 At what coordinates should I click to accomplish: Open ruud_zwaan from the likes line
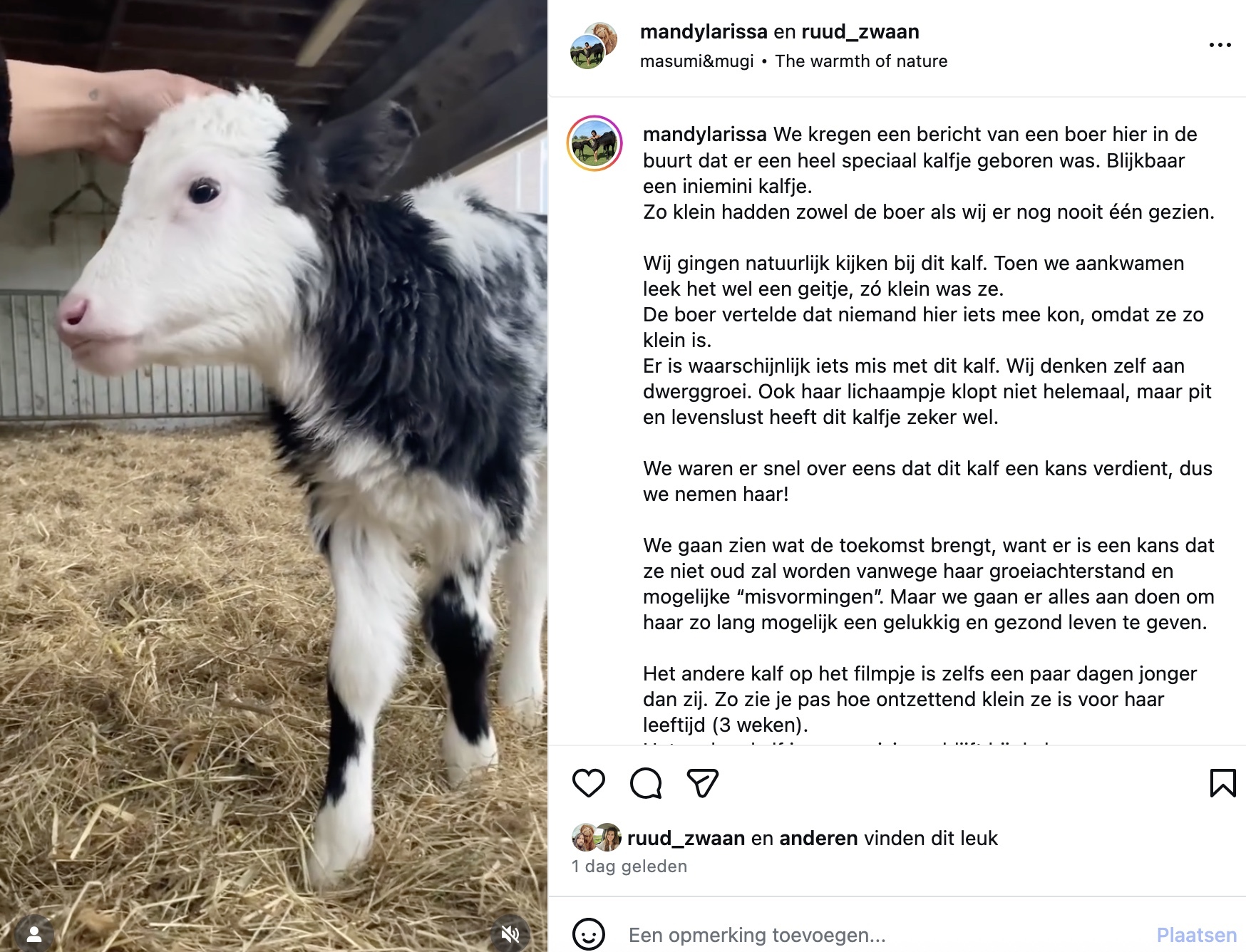point(686,838)
